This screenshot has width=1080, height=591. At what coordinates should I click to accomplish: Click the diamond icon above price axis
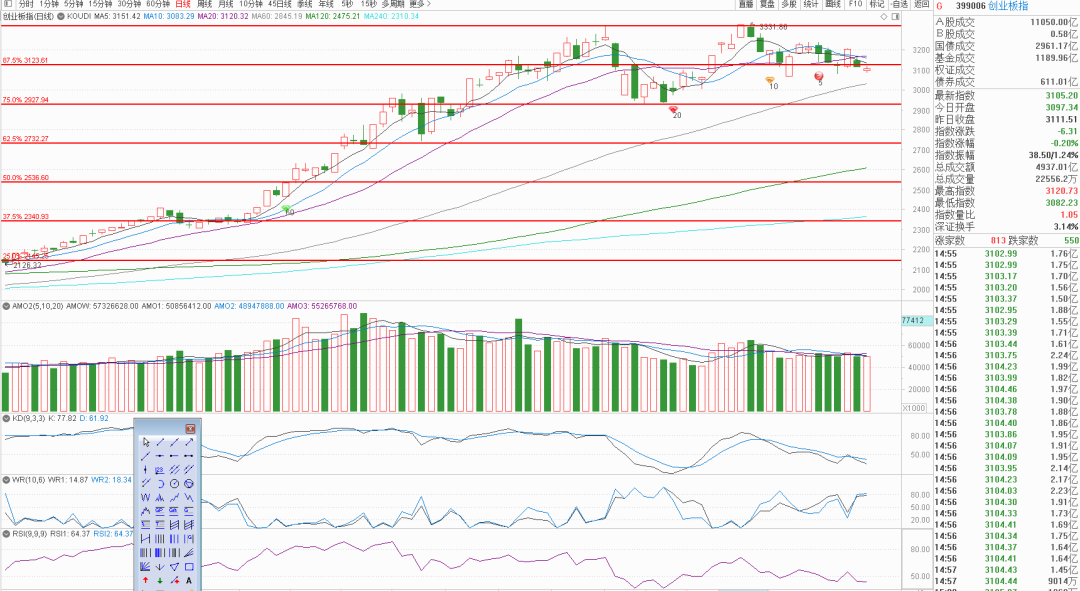pyautogui.click(x=885, y=15)
